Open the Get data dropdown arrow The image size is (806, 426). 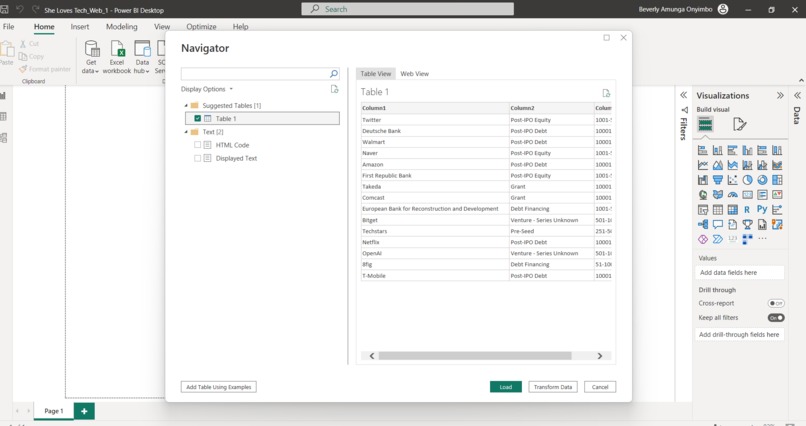pyautogui.click(x=97, y=71)
